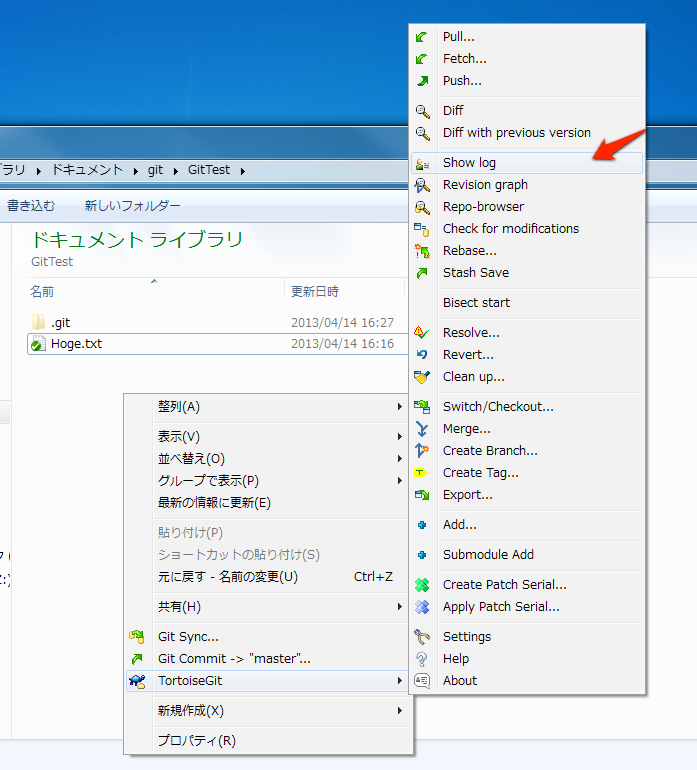Select the .git folder row
This screenshot has width=697, height=770.
(x=217, y=323)
